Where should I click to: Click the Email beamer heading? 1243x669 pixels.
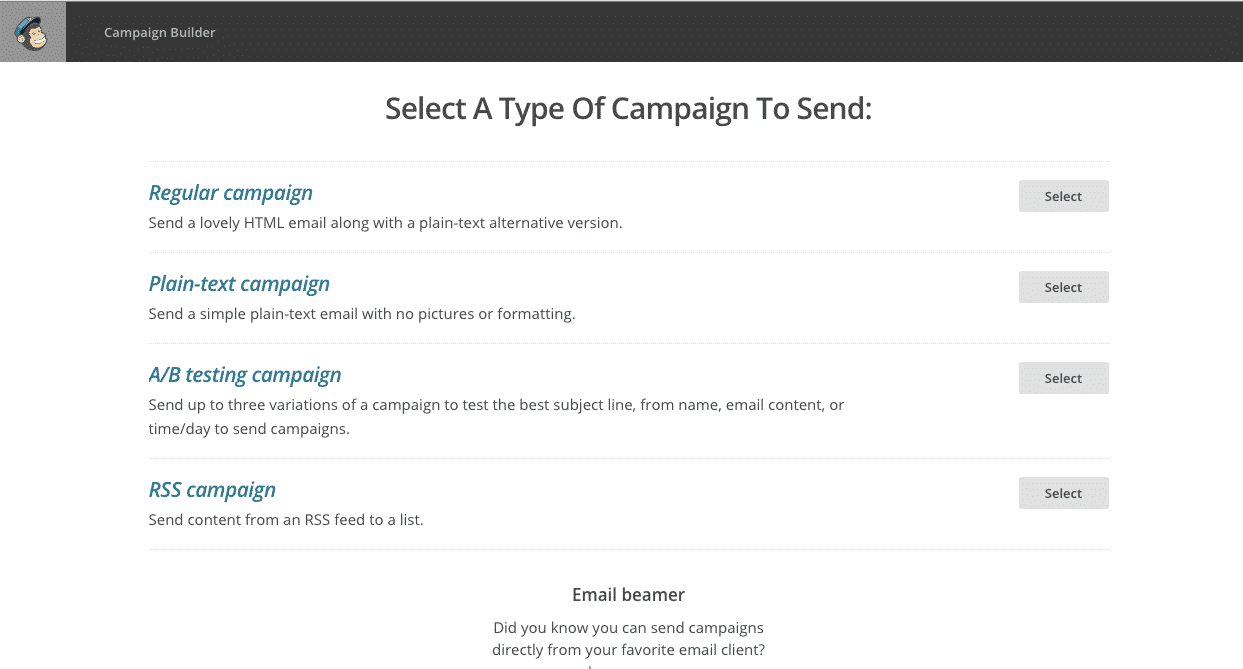[628, 595]
